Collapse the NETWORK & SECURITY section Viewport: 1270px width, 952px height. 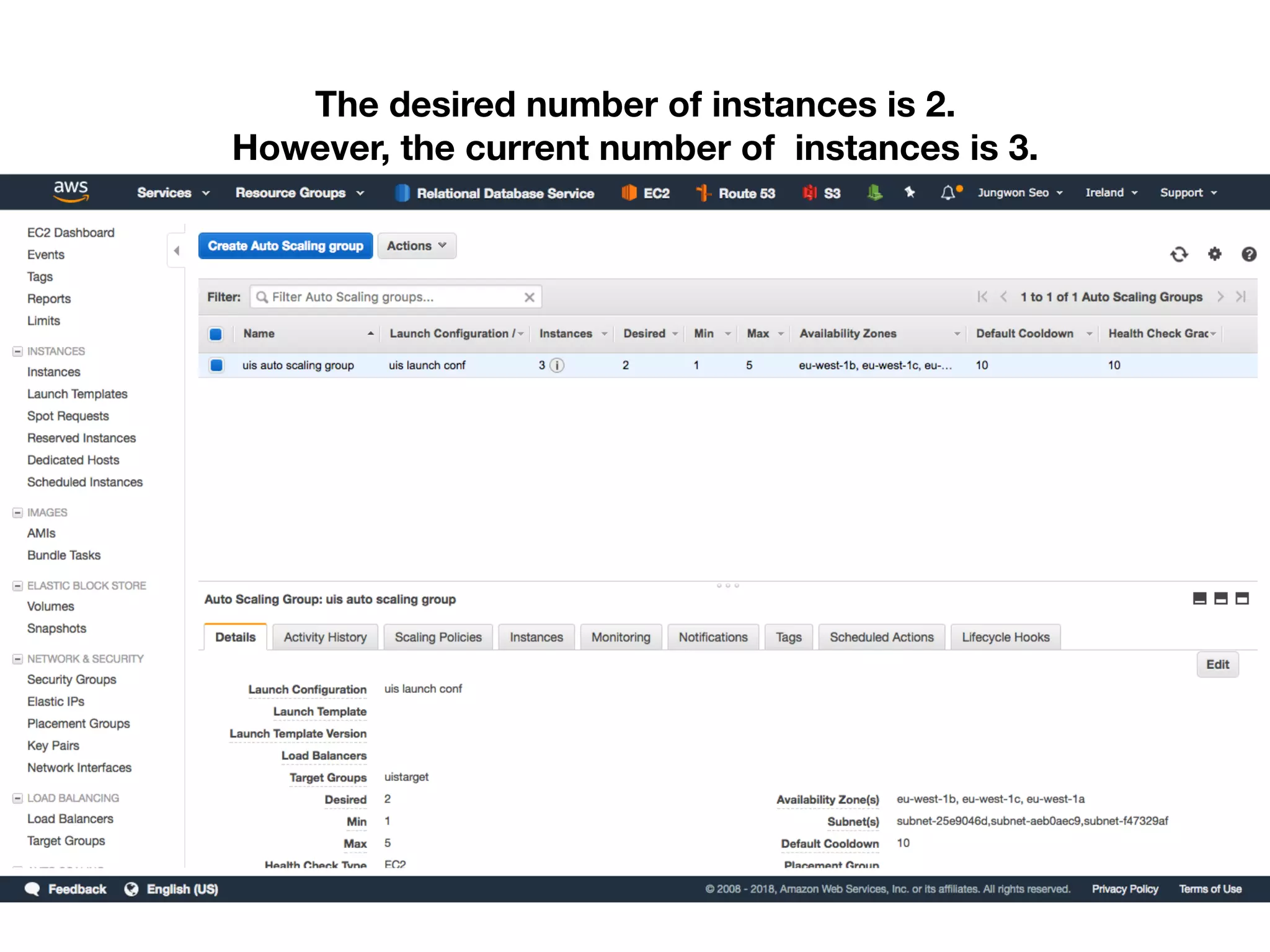click(x=17, y=659)
